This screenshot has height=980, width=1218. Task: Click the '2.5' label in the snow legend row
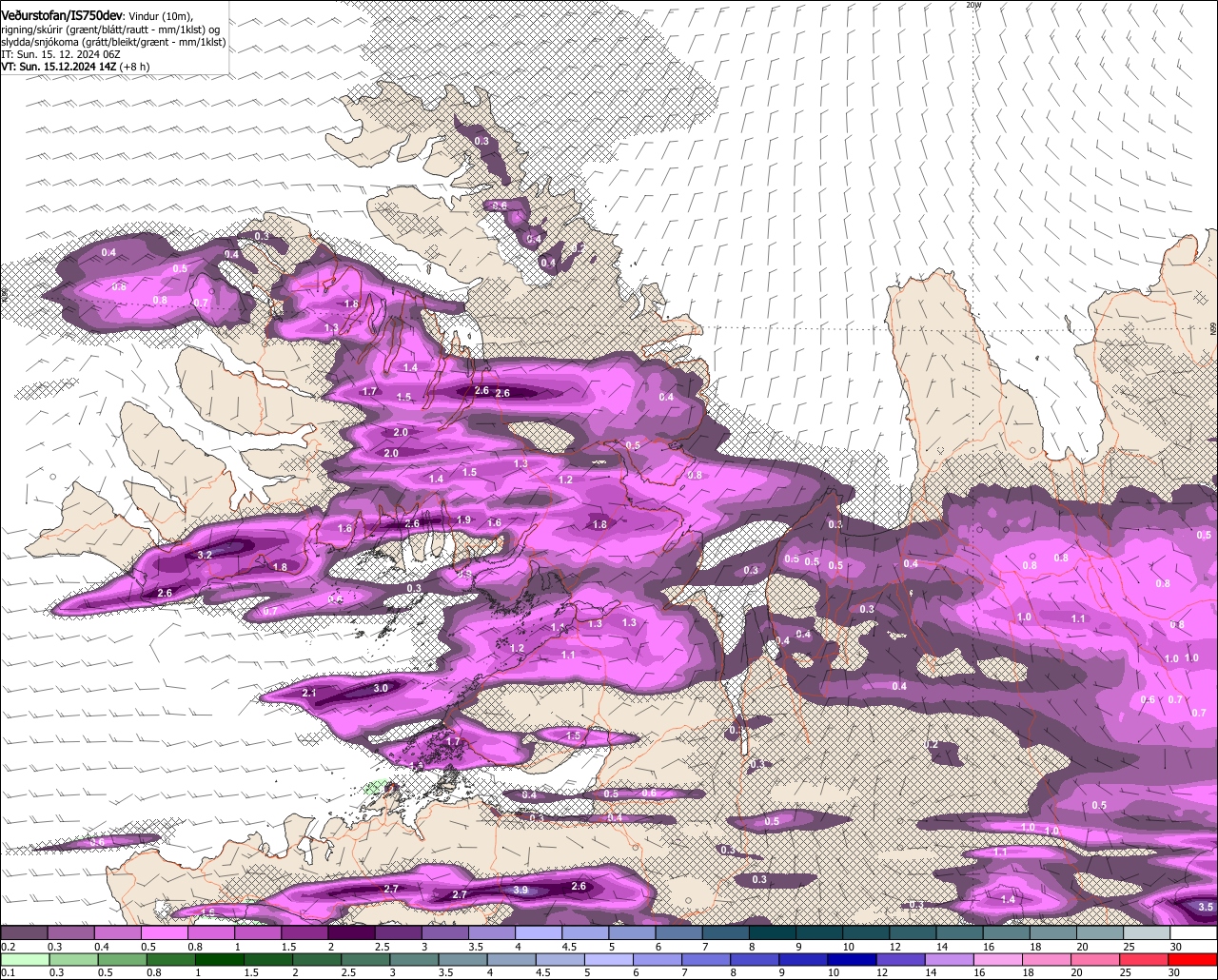(382, 947)
